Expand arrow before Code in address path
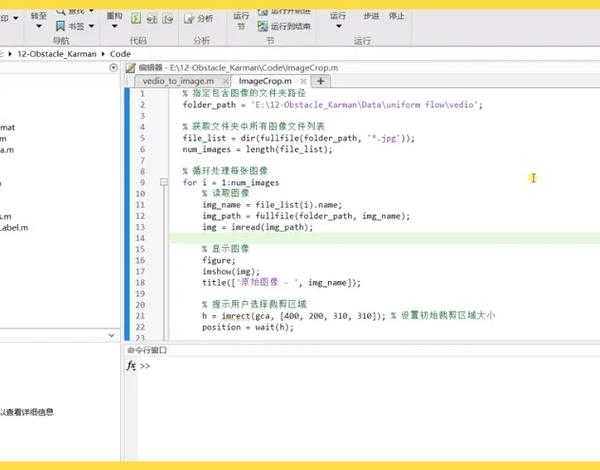Viewport: 600px width, 470px height. (103, 54)
